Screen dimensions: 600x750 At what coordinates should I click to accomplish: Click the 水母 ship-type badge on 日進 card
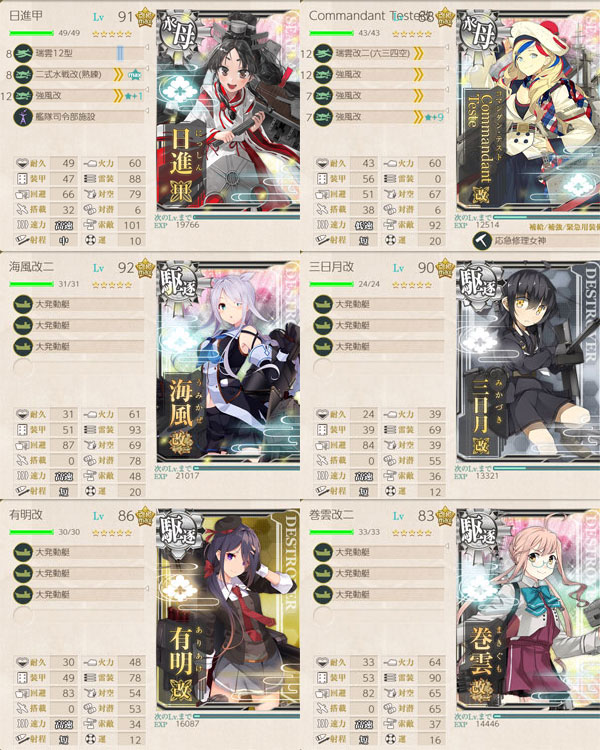pos(180,33)
